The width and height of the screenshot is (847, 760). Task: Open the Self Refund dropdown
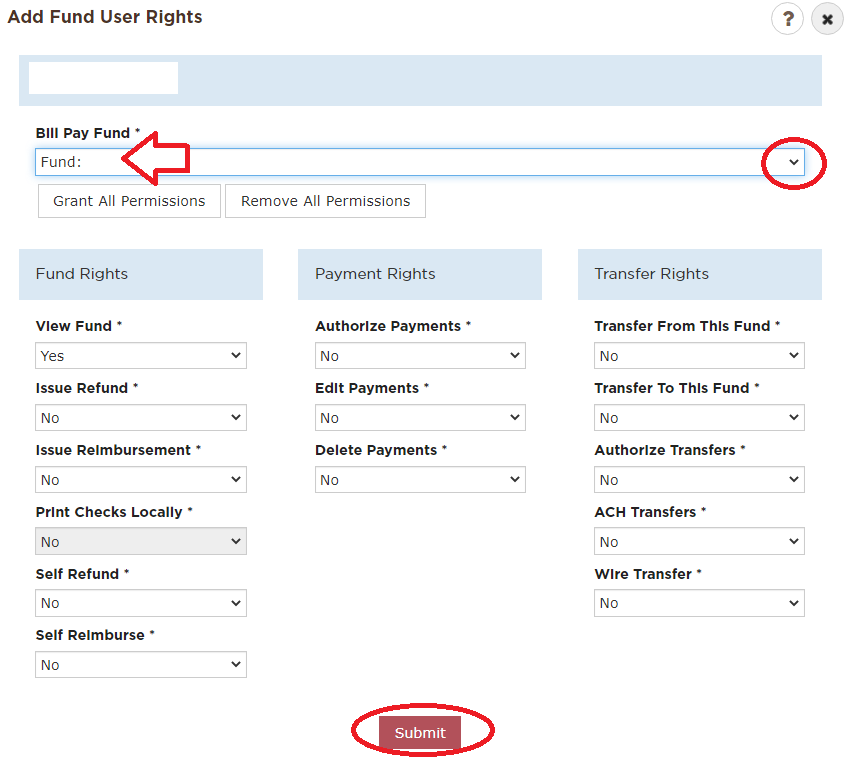[141, 603]
